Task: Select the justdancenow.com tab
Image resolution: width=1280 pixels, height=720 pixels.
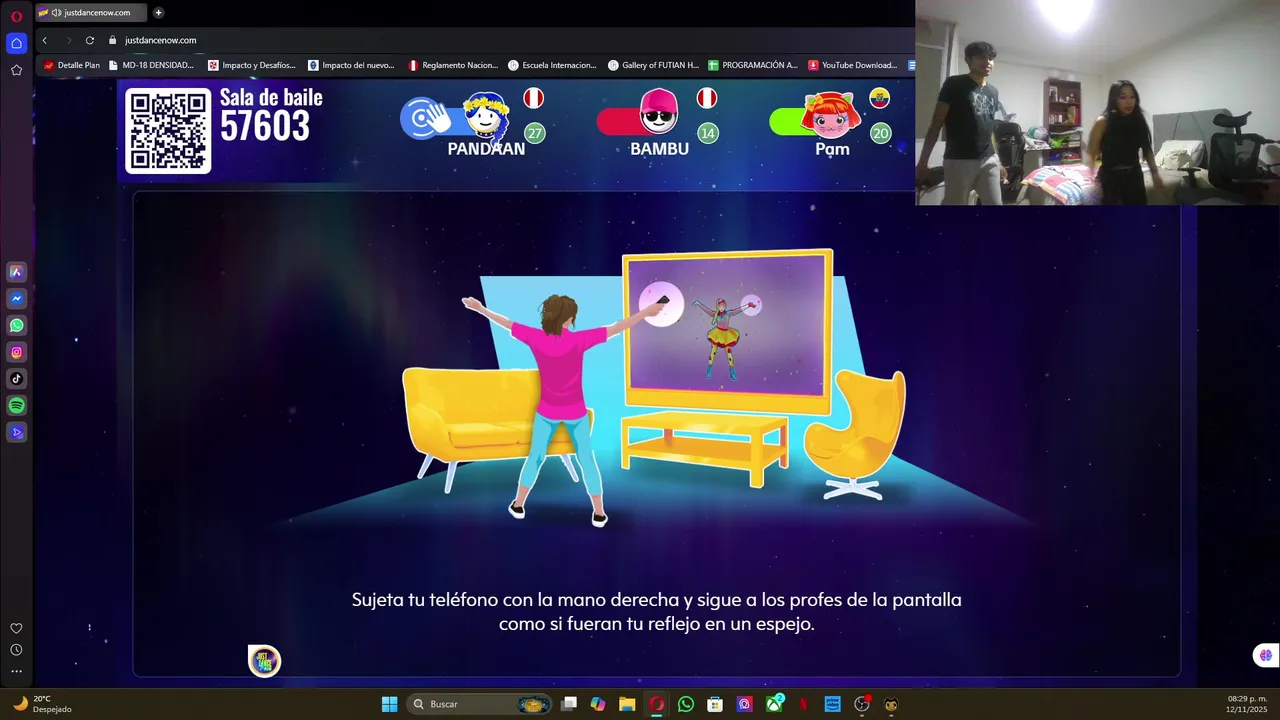Action: click(90, 13)
